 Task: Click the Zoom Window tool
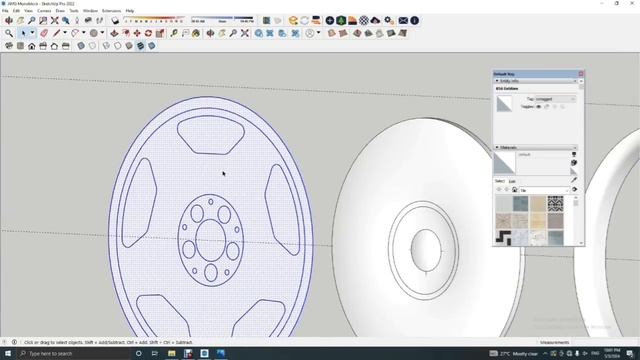(x=43, y=20)
